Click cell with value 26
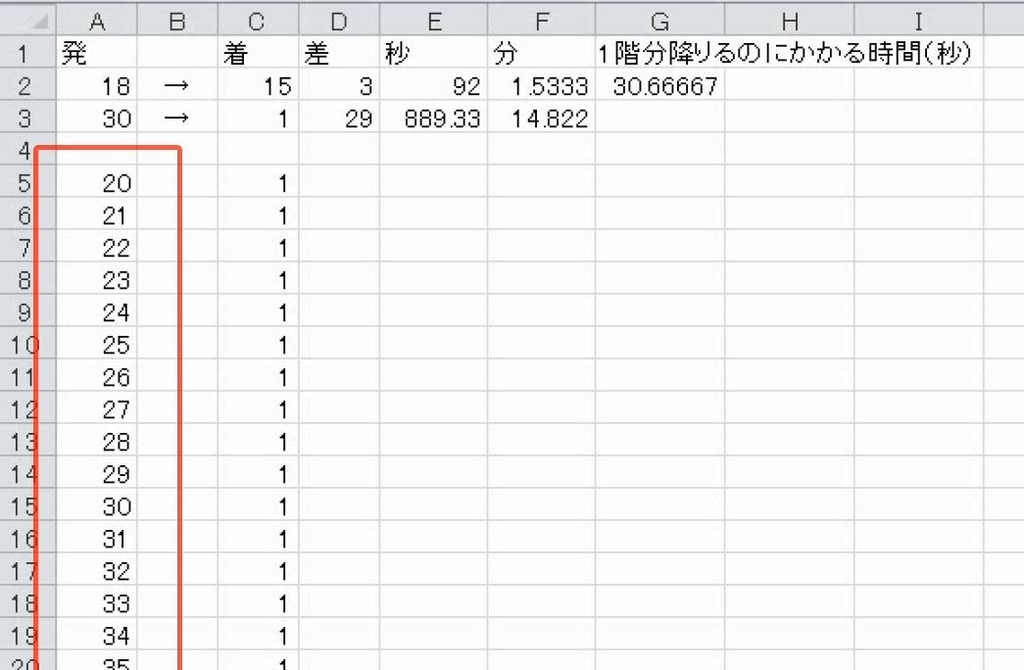 [97, 376]
